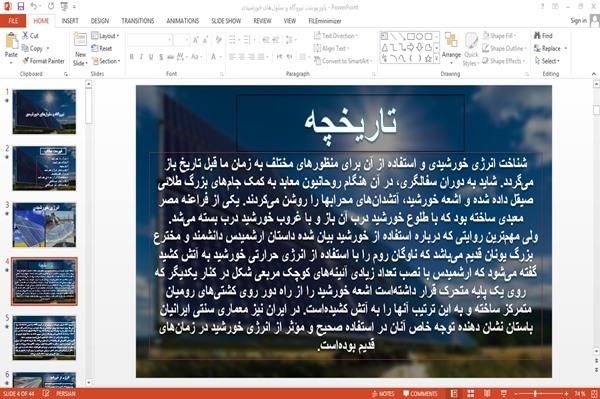600x399 pixels.
Task: Open Shape Outline dropdown
Action: tap(504, 48)
